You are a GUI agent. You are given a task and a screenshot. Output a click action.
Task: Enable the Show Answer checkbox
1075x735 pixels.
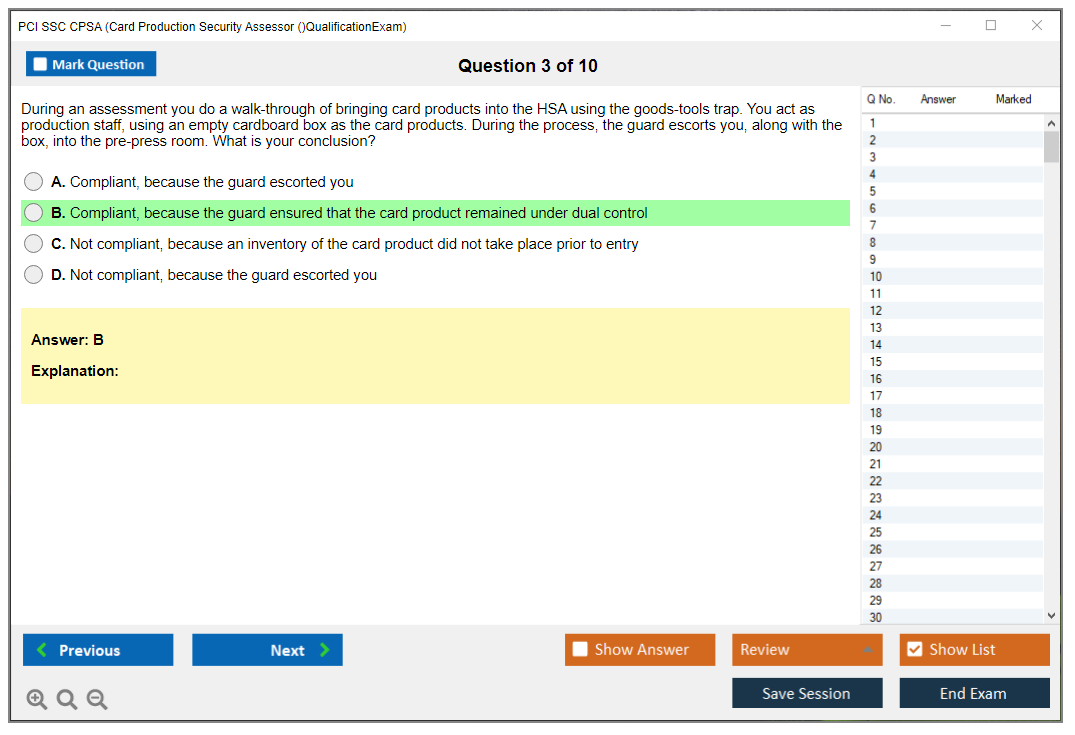pyautogui.click(x=580, y=650)
